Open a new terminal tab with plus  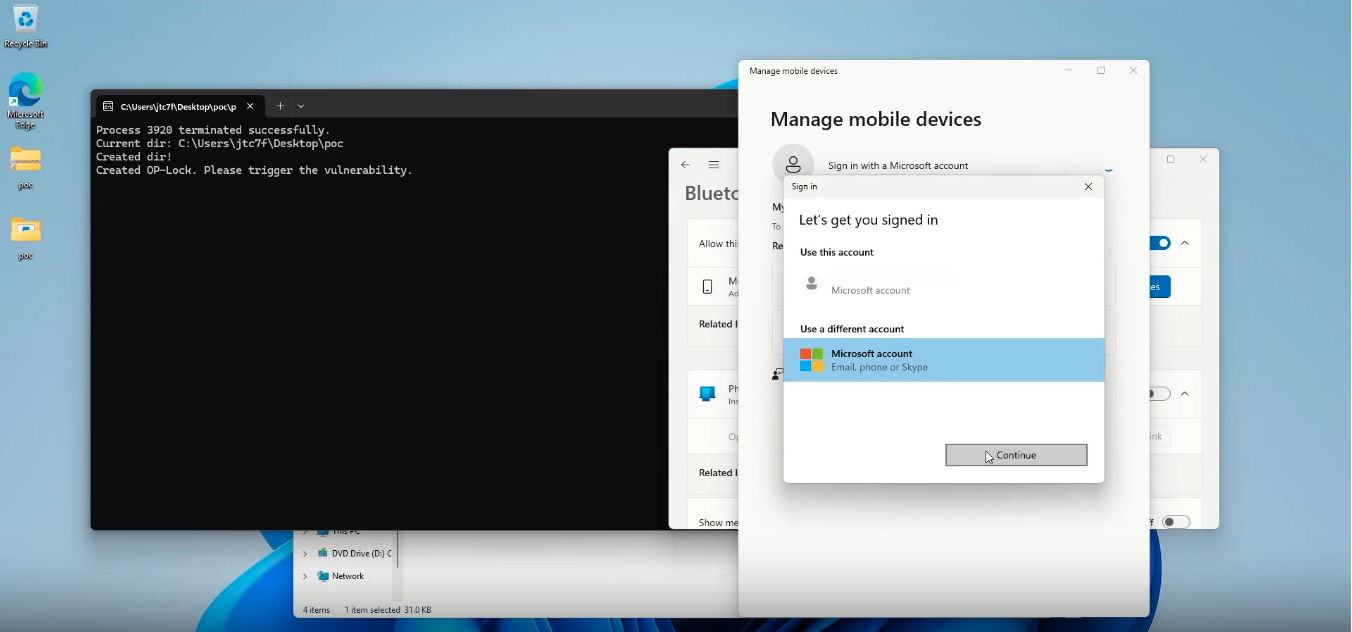(x=280, y=106)
